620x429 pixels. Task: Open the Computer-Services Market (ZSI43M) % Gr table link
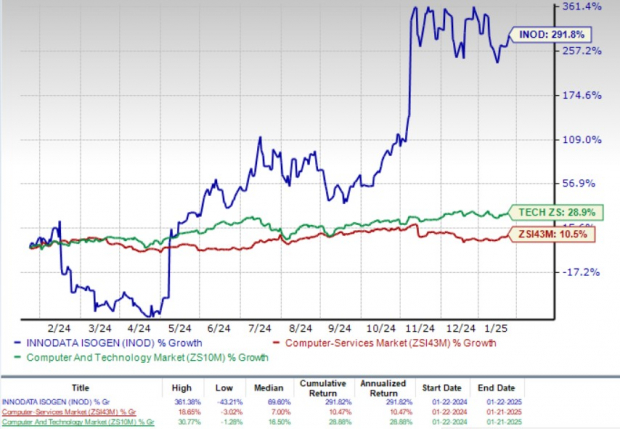coord(69,412)
